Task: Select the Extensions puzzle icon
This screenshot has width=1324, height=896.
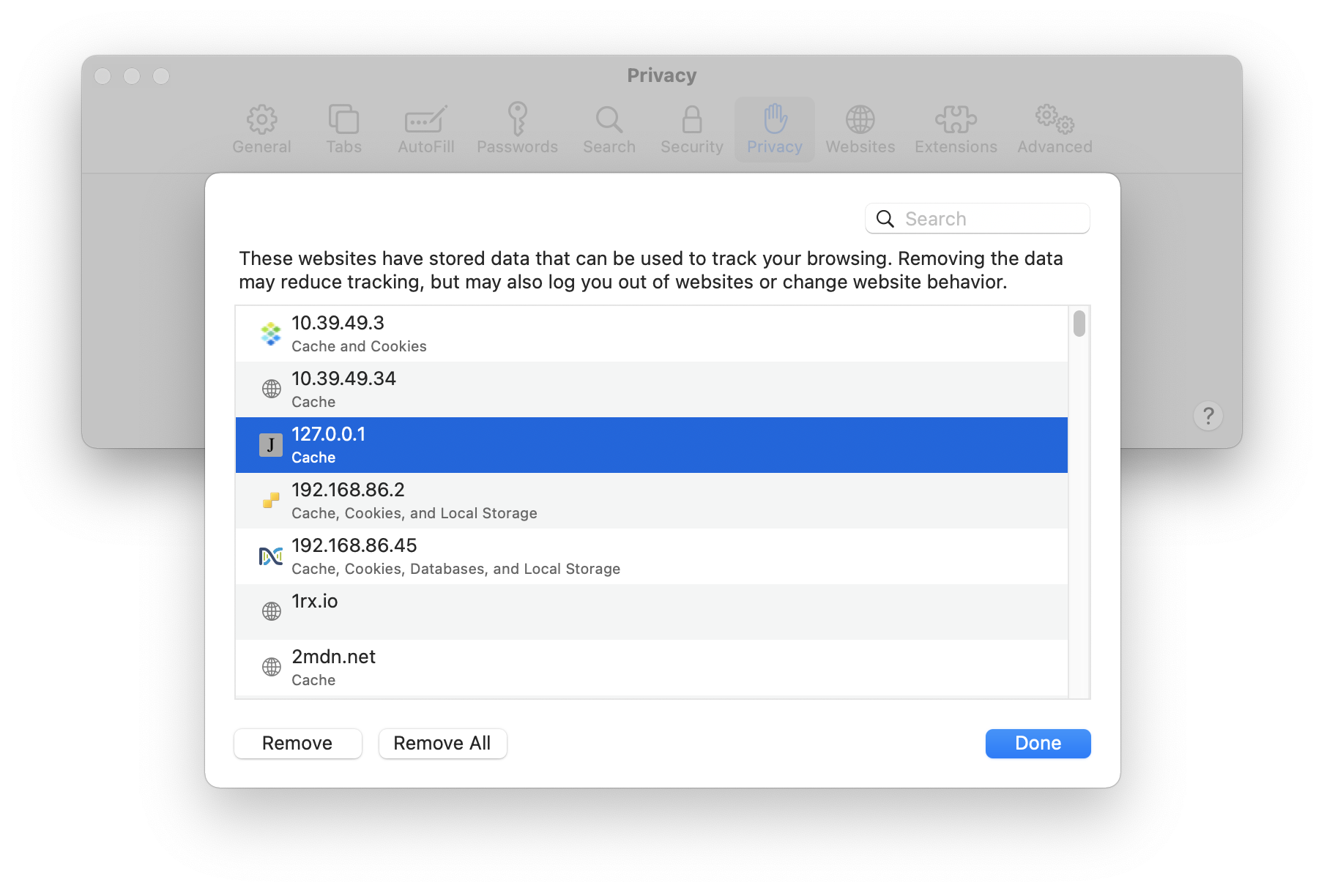Action: click(x=955, y=128)
